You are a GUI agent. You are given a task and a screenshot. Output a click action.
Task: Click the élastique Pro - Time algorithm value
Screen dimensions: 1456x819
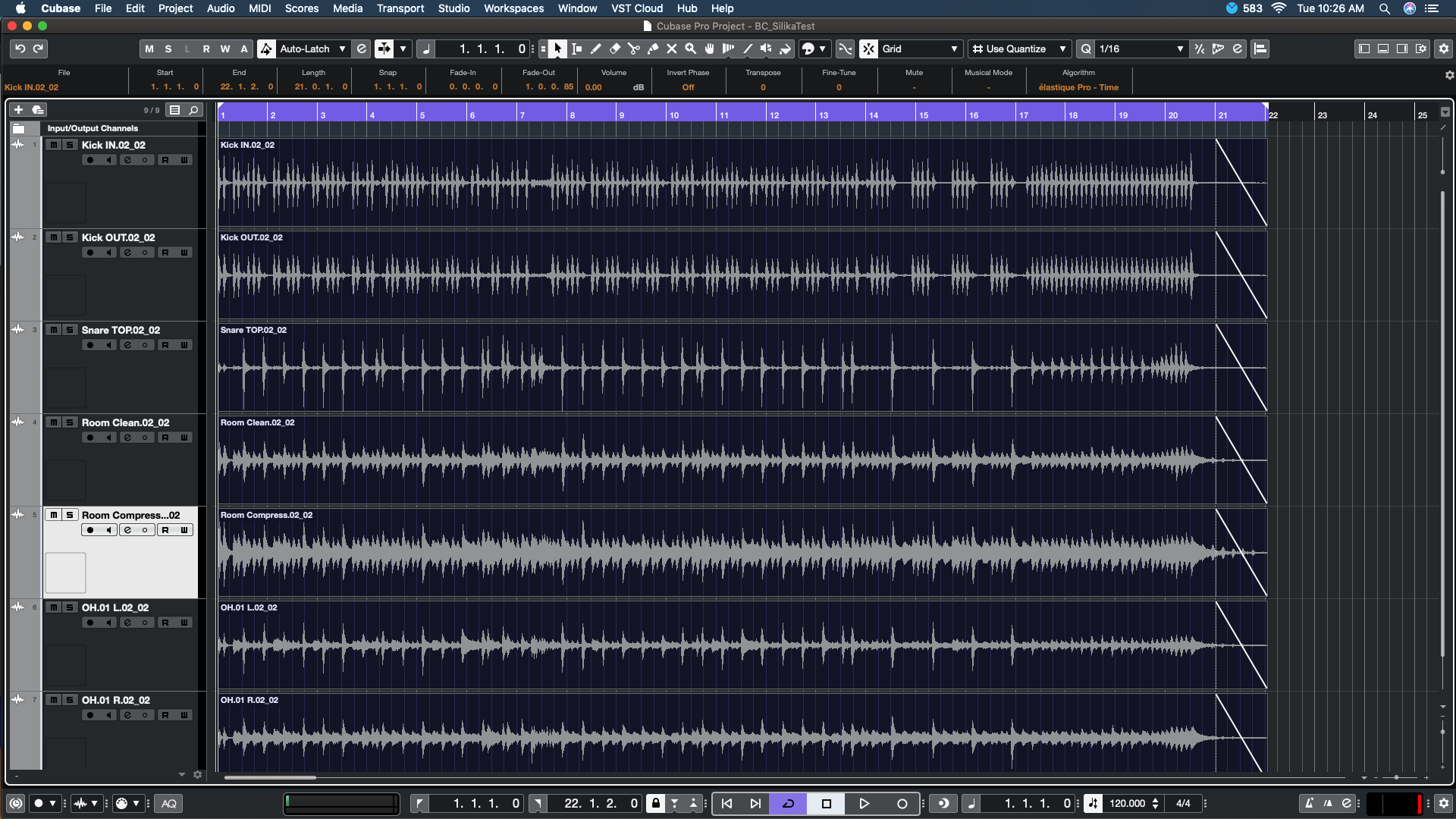click(x=1078, y=87)
